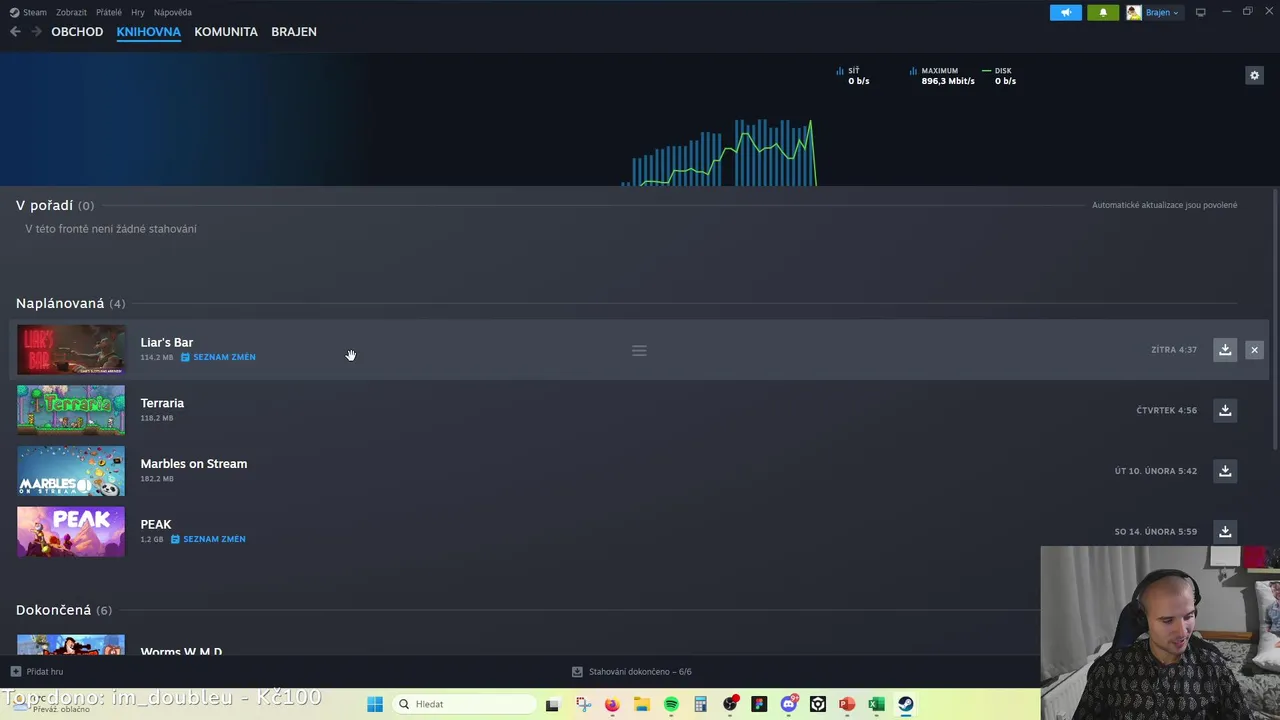This screenshot has width=1280, height=720.
Task: Click Přidat hru add game button
Action: coord(37,671)
